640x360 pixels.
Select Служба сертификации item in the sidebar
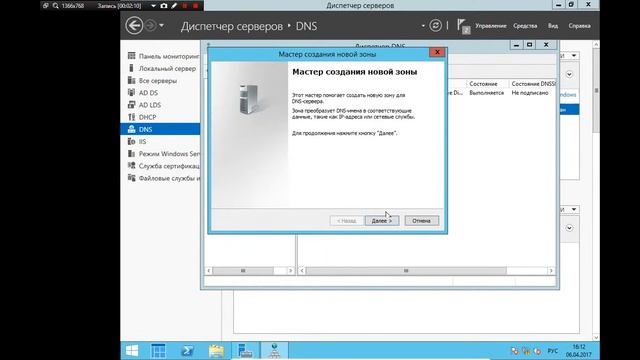point(160,166)
